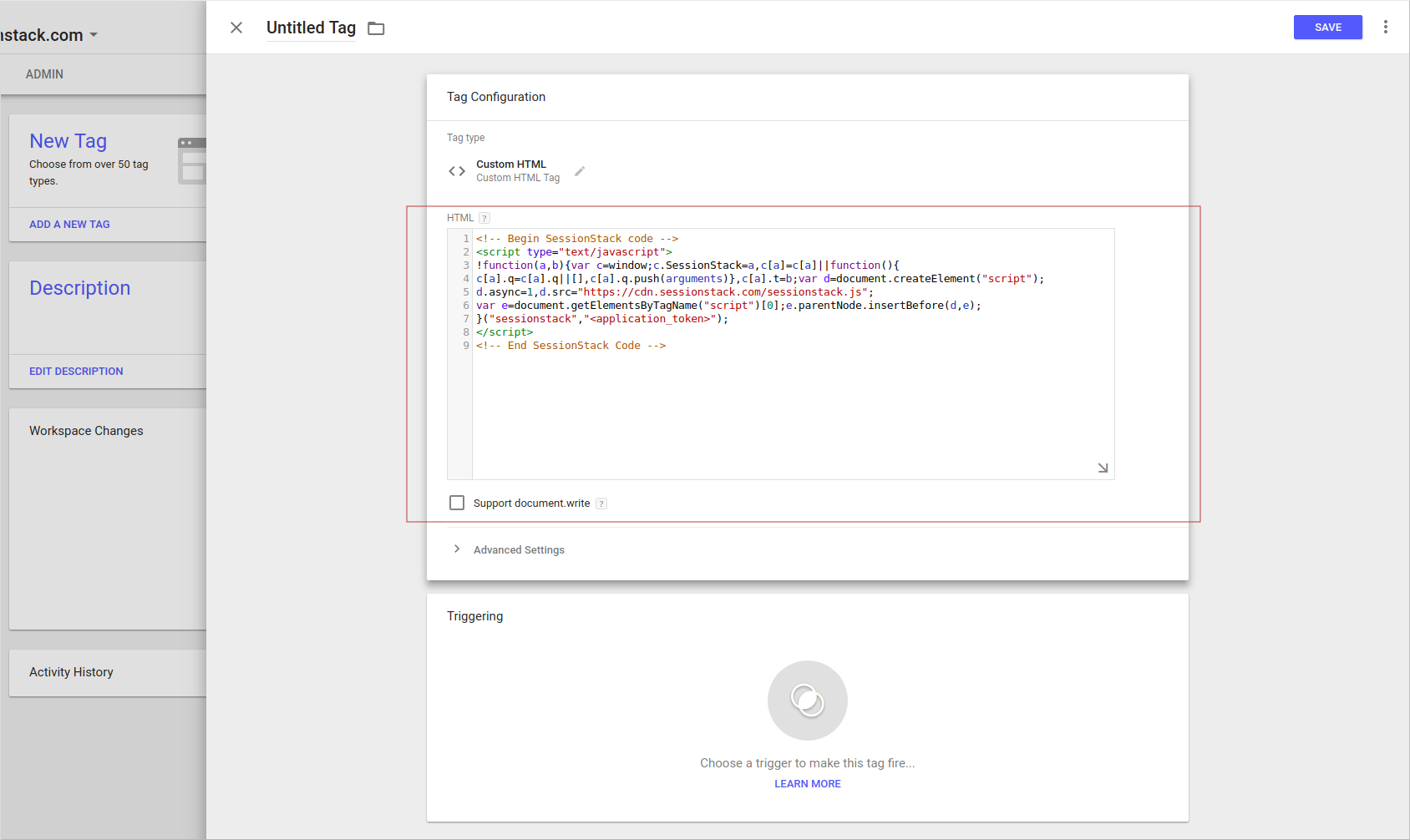Click the Custom HTML code brackets icon
The image size is (1410, 840).
coord(457,171)
